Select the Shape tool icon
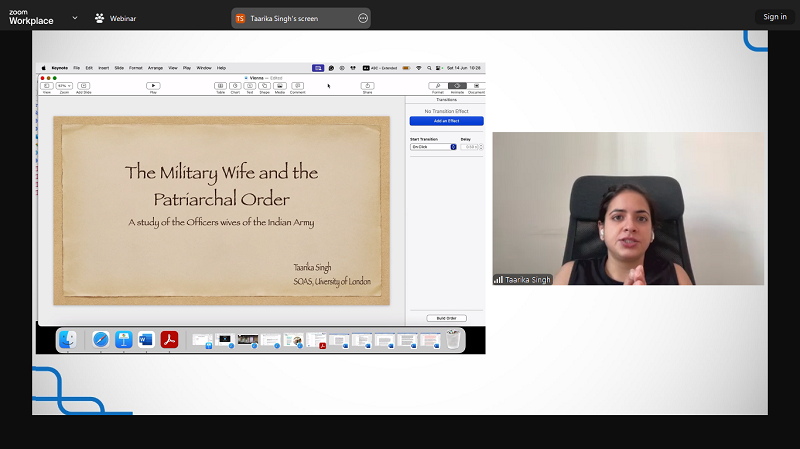 (x=265, y=86)
